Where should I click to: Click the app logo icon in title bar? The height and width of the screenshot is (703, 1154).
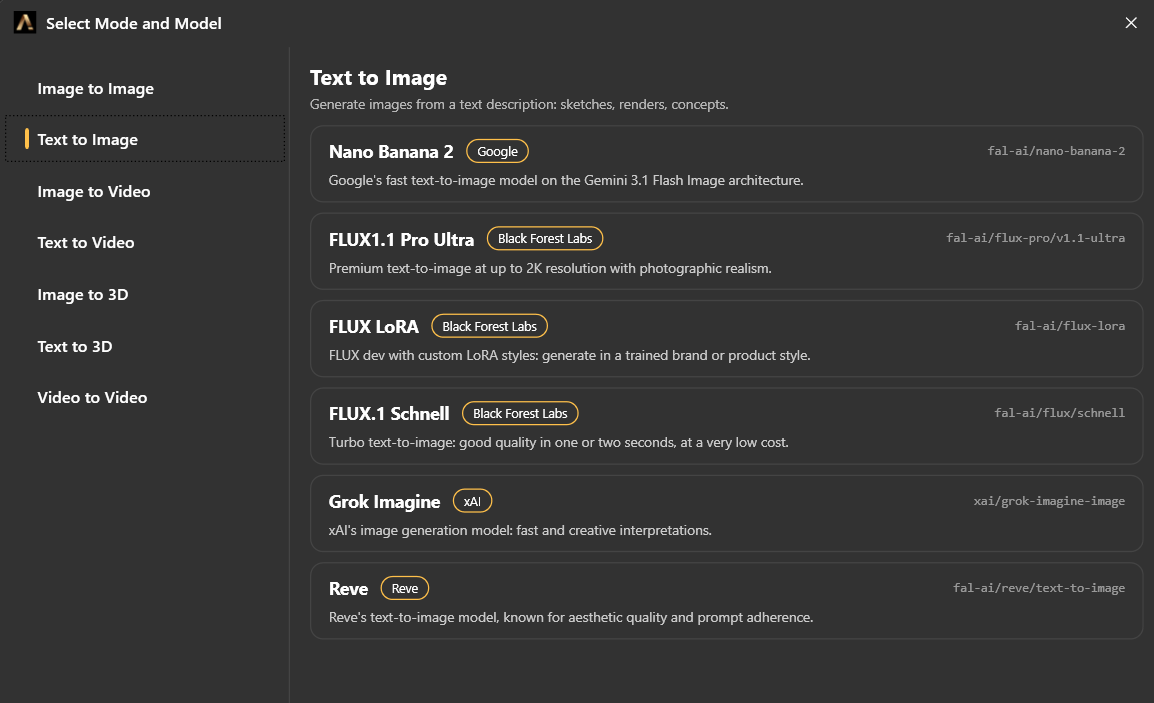pyautogui.click(x=25, y=23)
